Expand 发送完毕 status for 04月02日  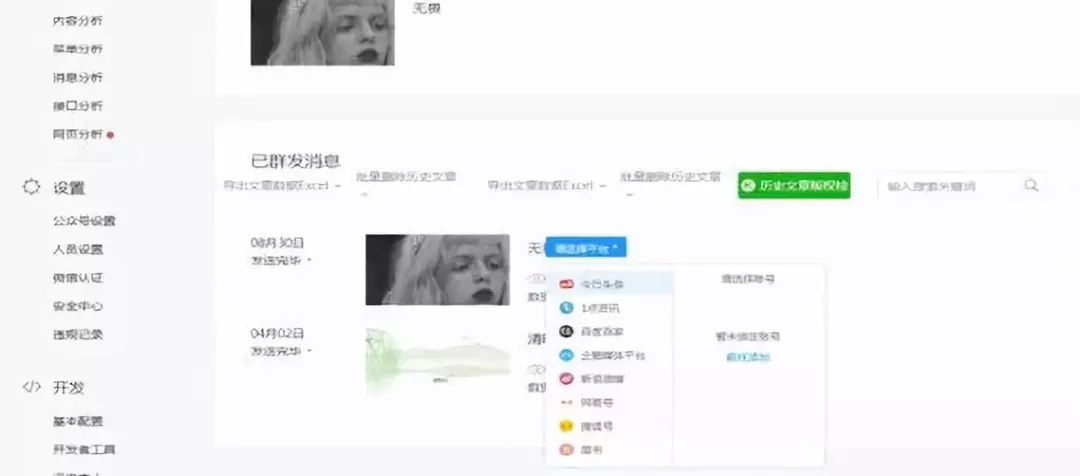click(x=281, y=351)
